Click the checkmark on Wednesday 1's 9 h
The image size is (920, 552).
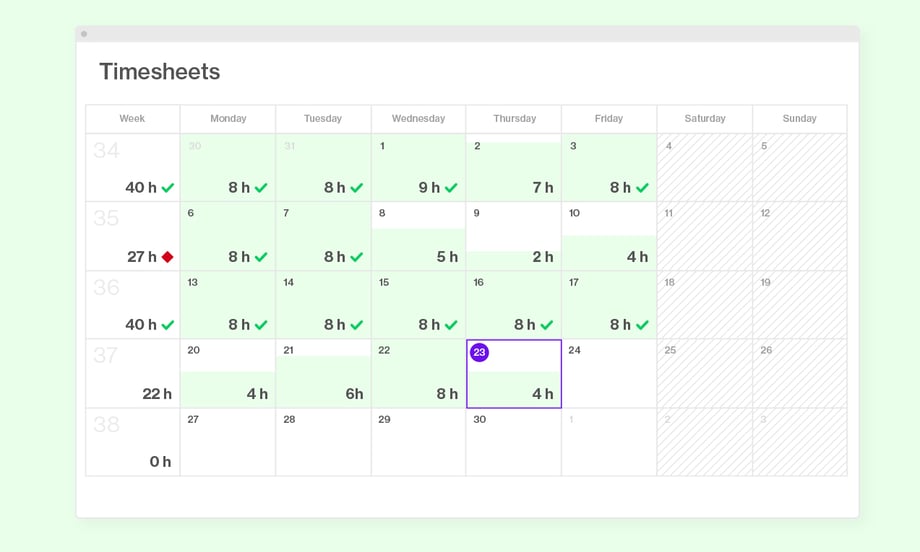tap(451, 188)
